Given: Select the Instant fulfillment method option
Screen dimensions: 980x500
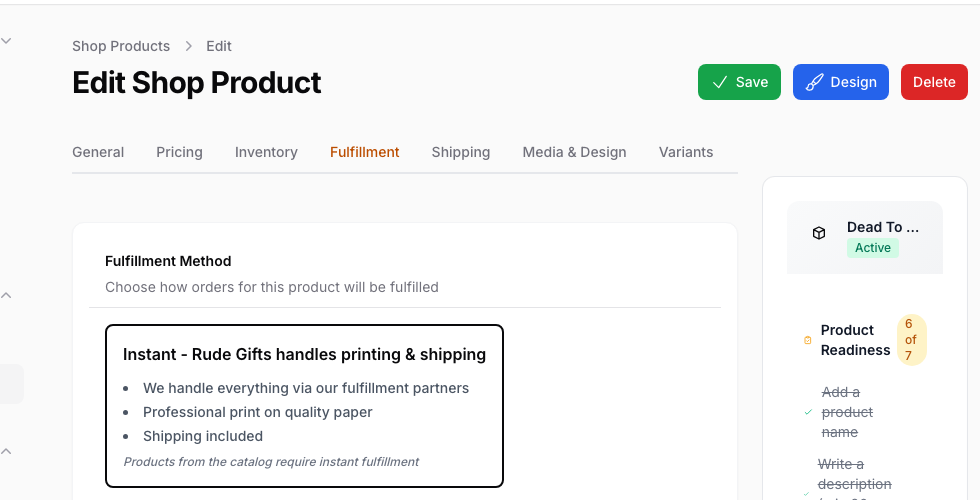Looking at the screenshot, I should pos(304,406).
